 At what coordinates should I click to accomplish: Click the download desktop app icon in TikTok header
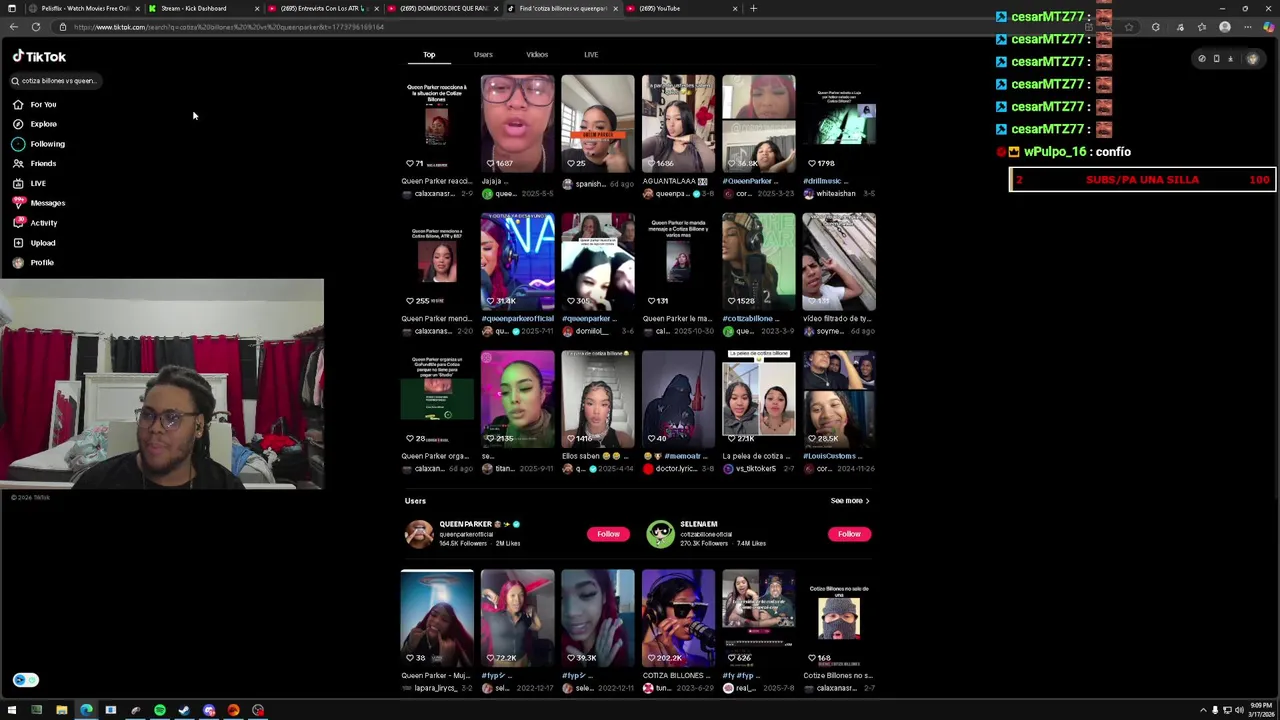1230,59
